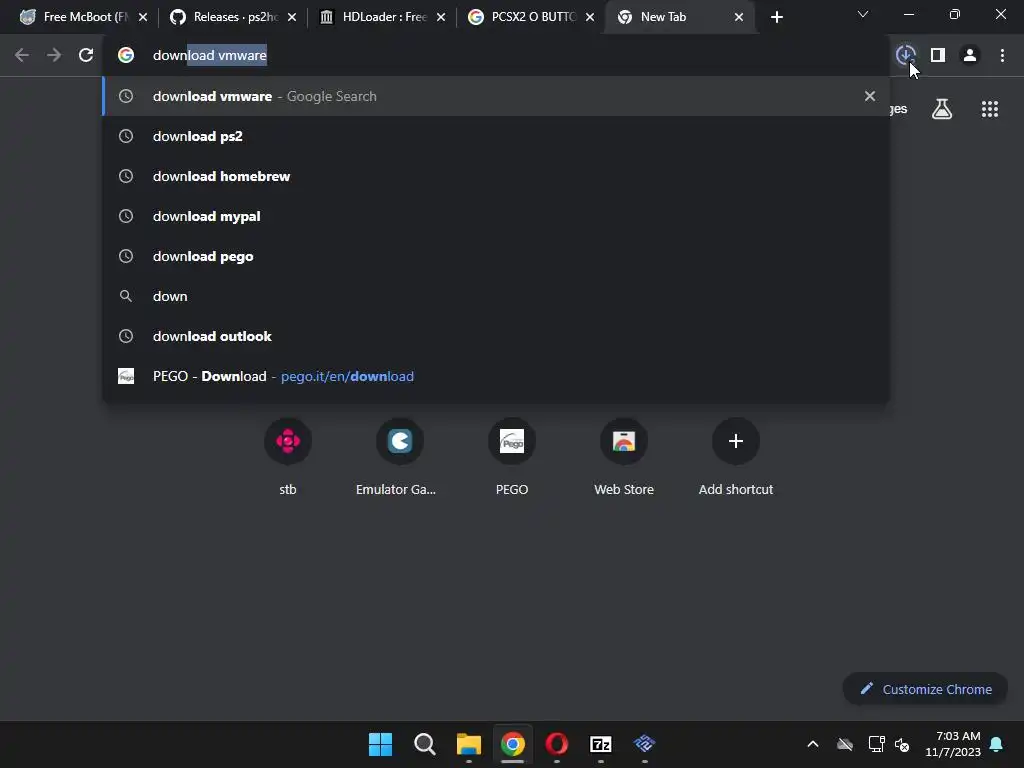The height and width of the screenshot is (768, 1024).
Task: Open the tab search chevron
Action: pyautogui.click(x=863, y=14)
